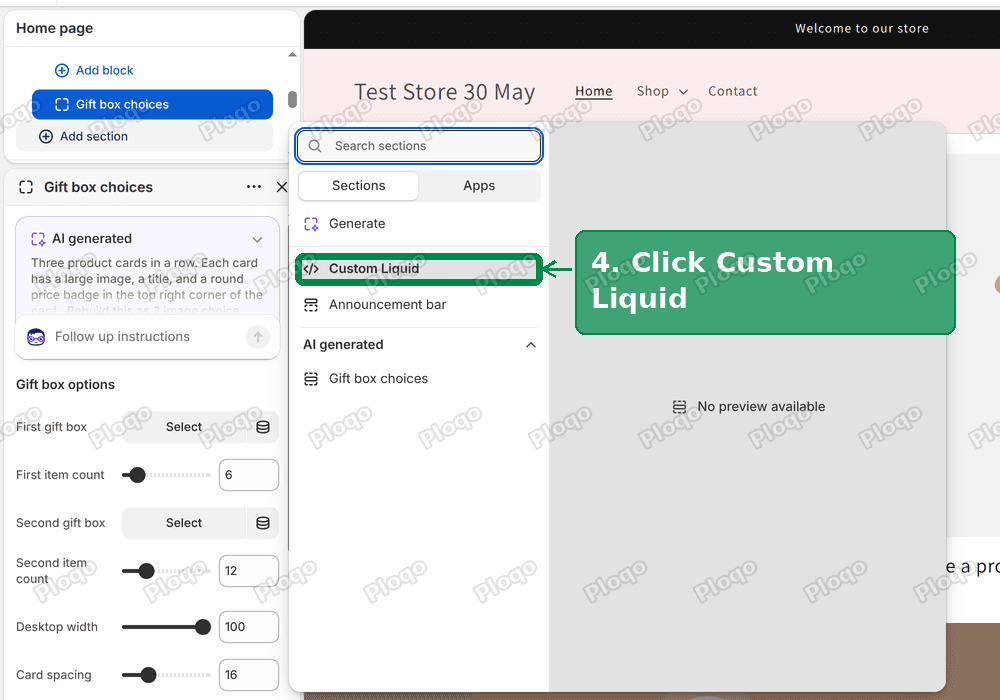Click the Add block plus icon
Viewport: 1000px width, 700px height.
pyautogui.click(x=62, y=70)
